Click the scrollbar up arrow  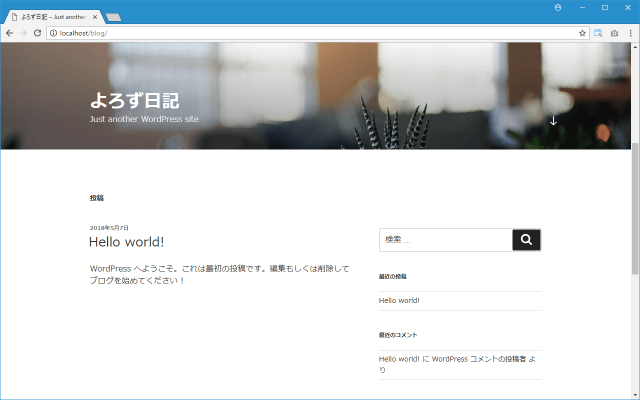[x=635, y=47]
